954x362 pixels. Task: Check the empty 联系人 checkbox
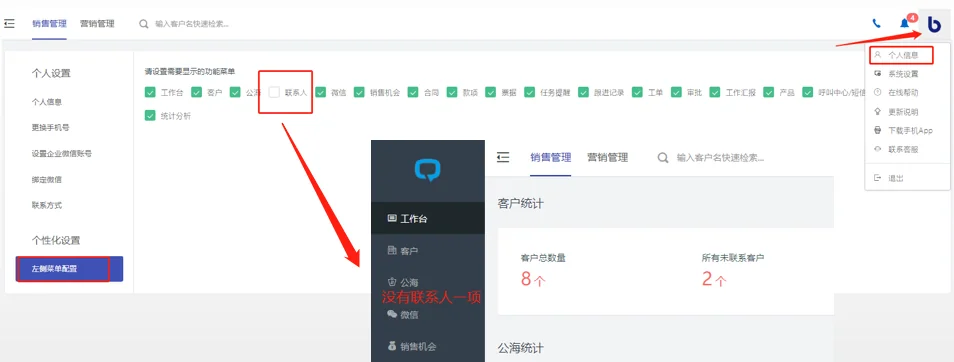[x=274, y=92]
